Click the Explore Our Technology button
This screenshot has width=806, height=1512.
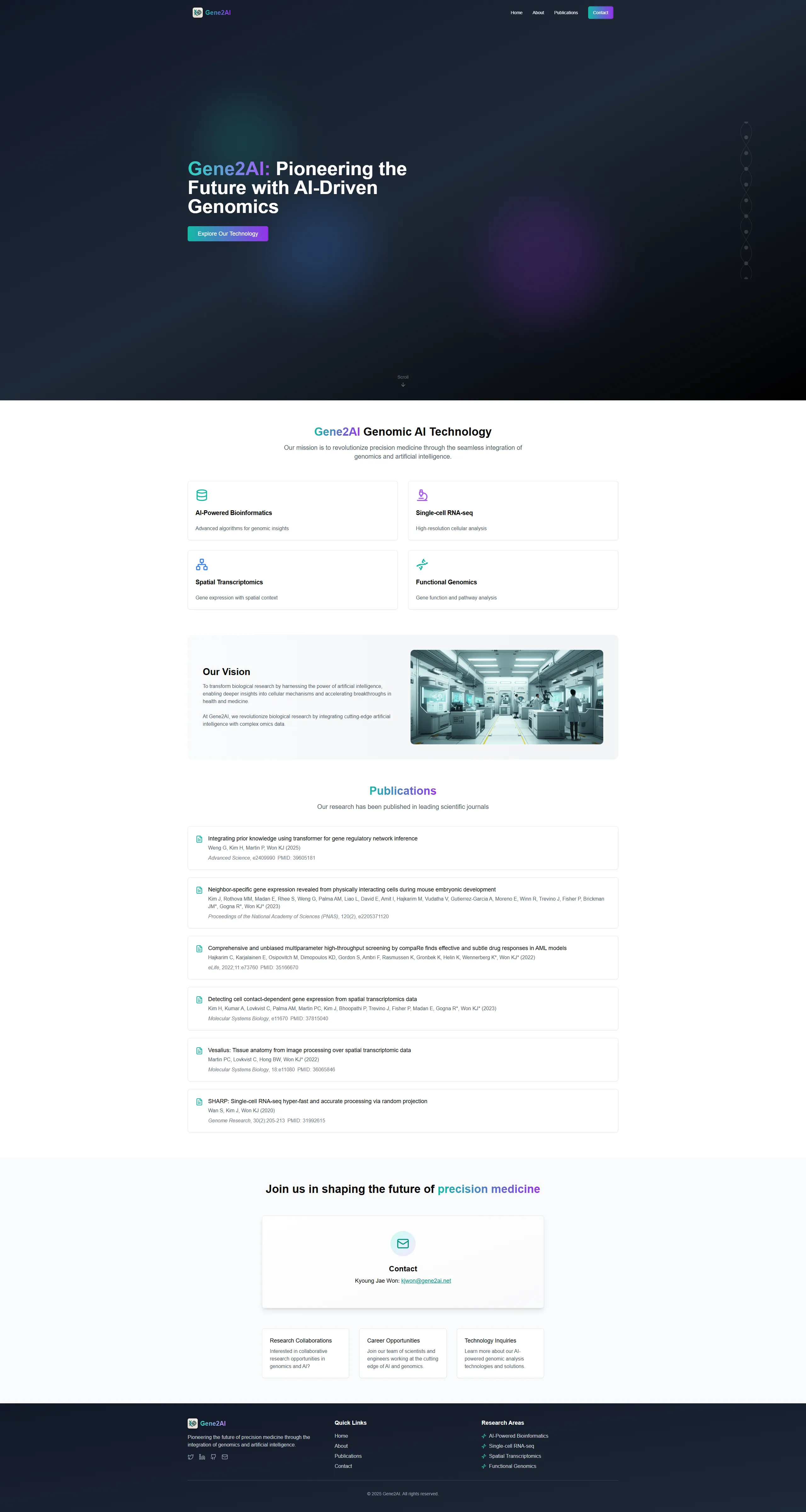[x=228, y=234]
